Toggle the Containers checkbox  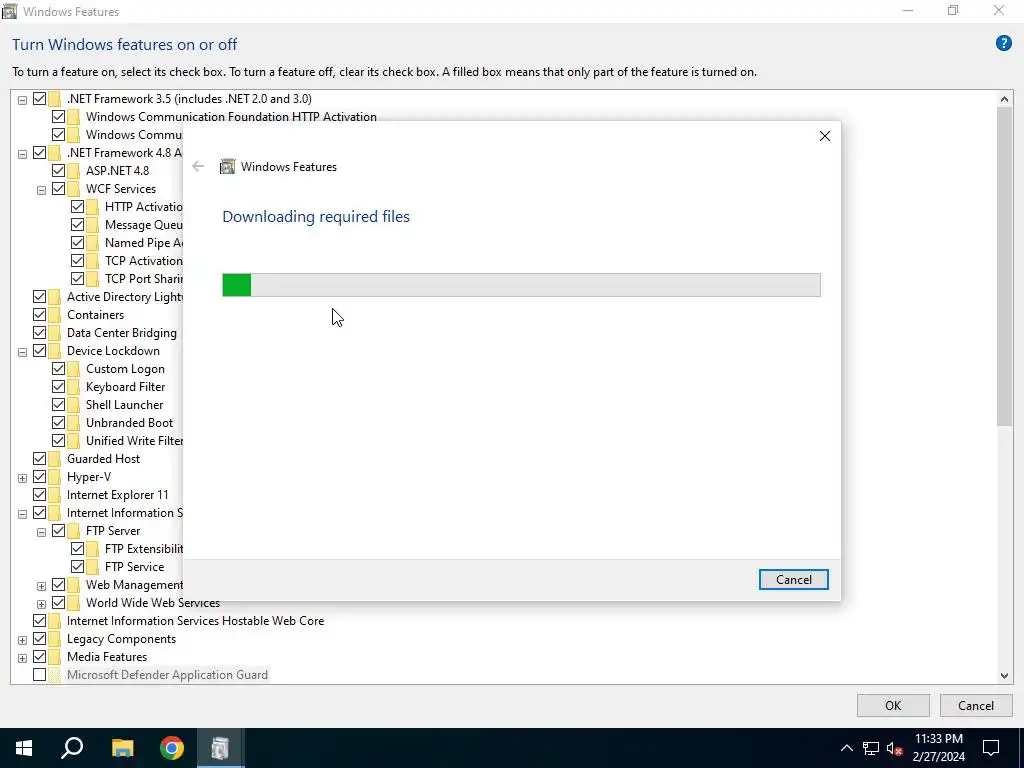[39, 315]
